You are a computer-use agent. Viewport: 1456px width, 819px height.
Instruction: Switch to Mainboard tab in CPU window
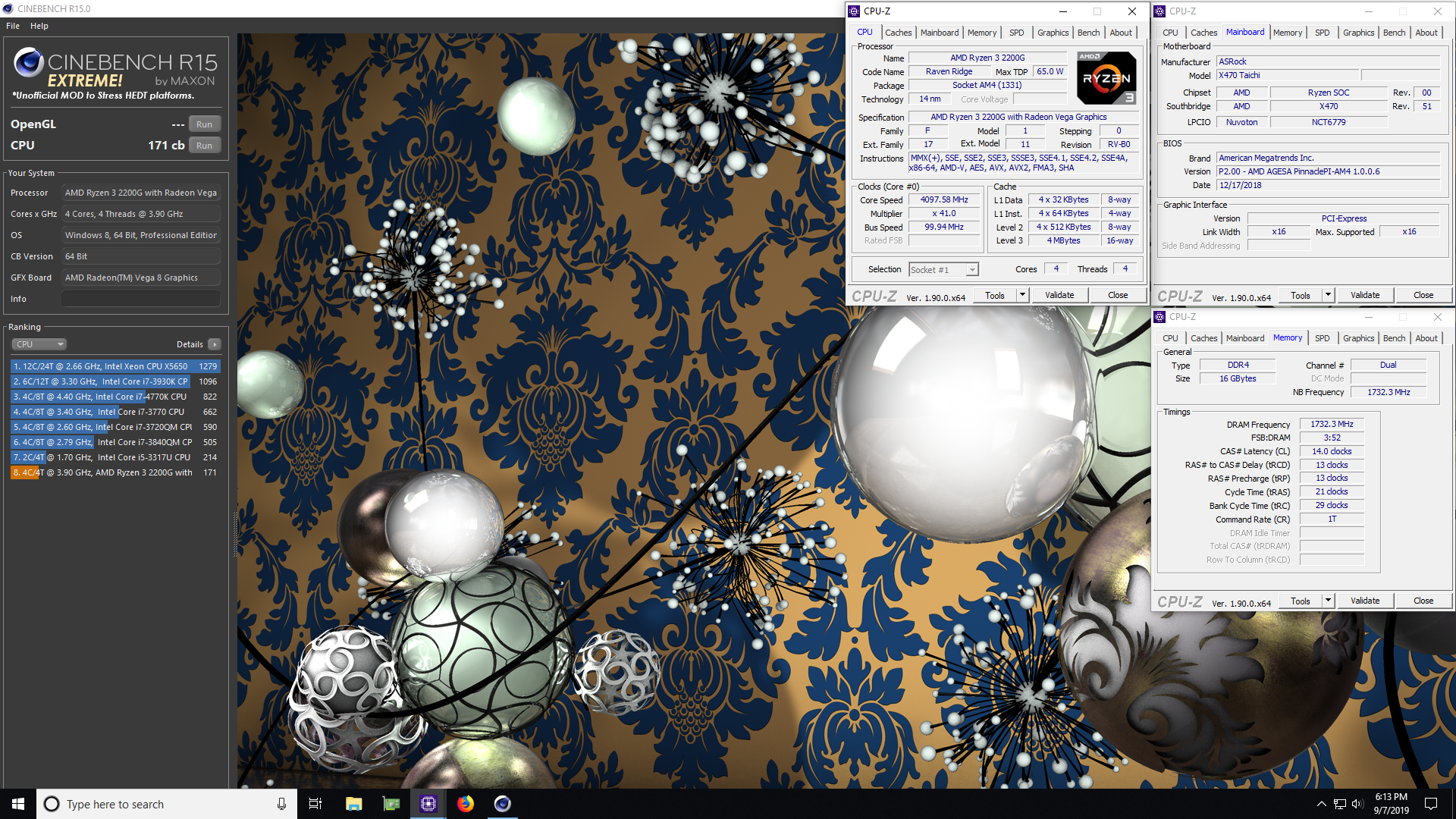click(x=940, y=33)
